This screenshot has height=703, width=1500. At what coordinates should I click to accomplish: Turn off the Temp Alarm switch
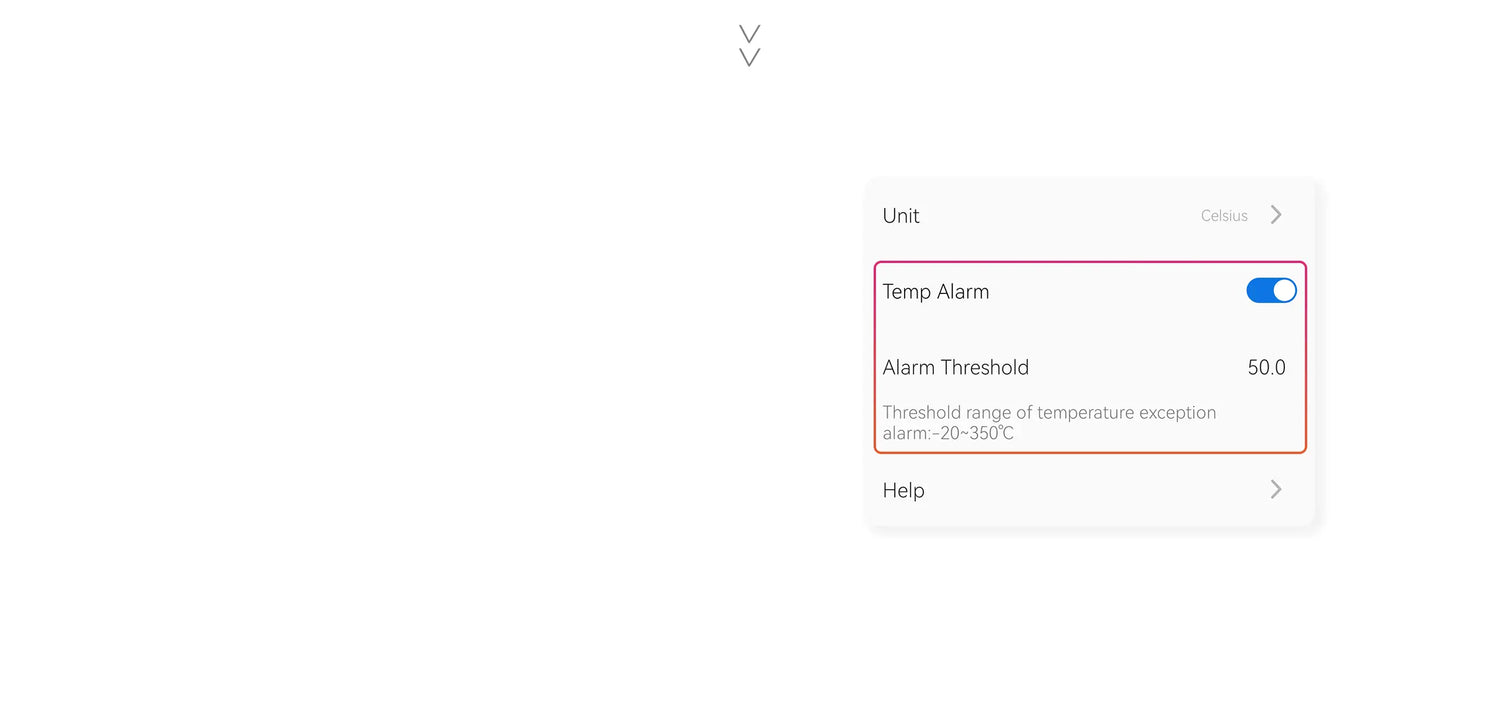[1271, 291]
